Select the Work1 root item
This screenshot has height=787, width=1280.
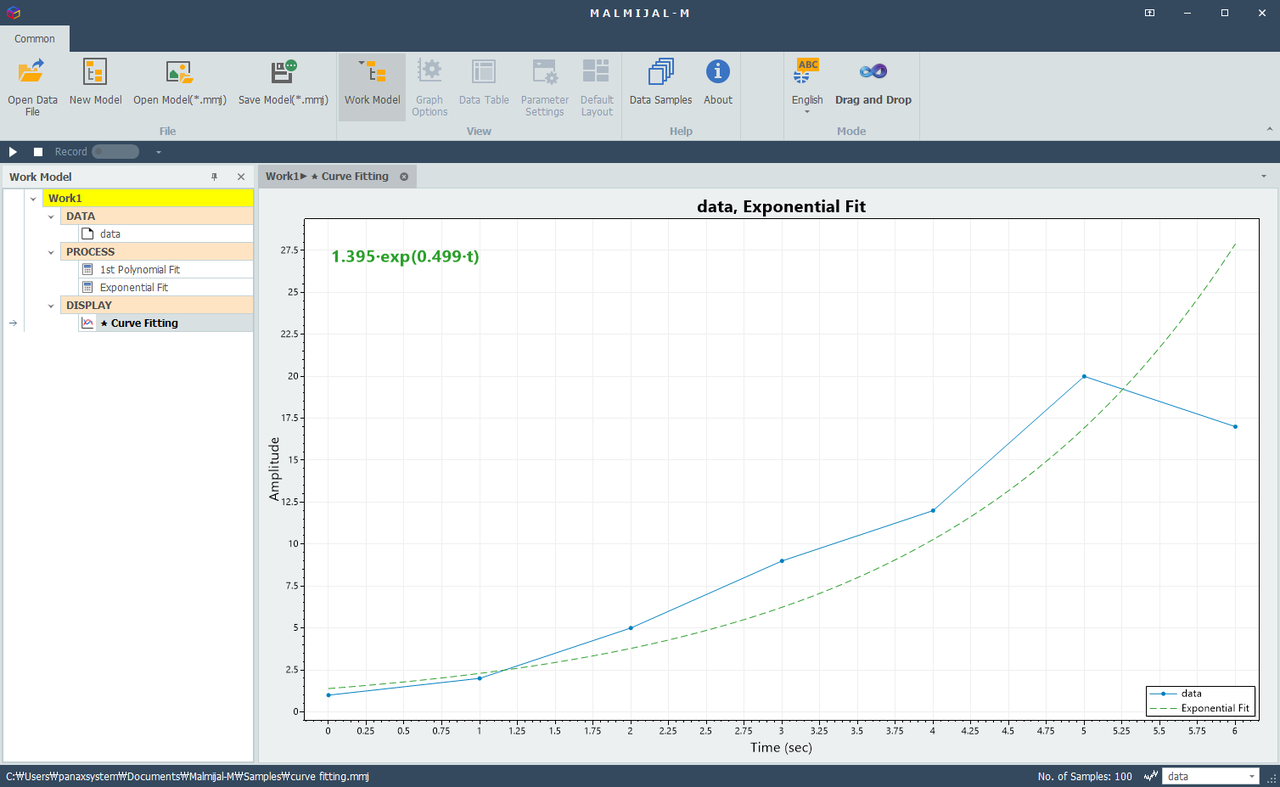click(148, 198)
